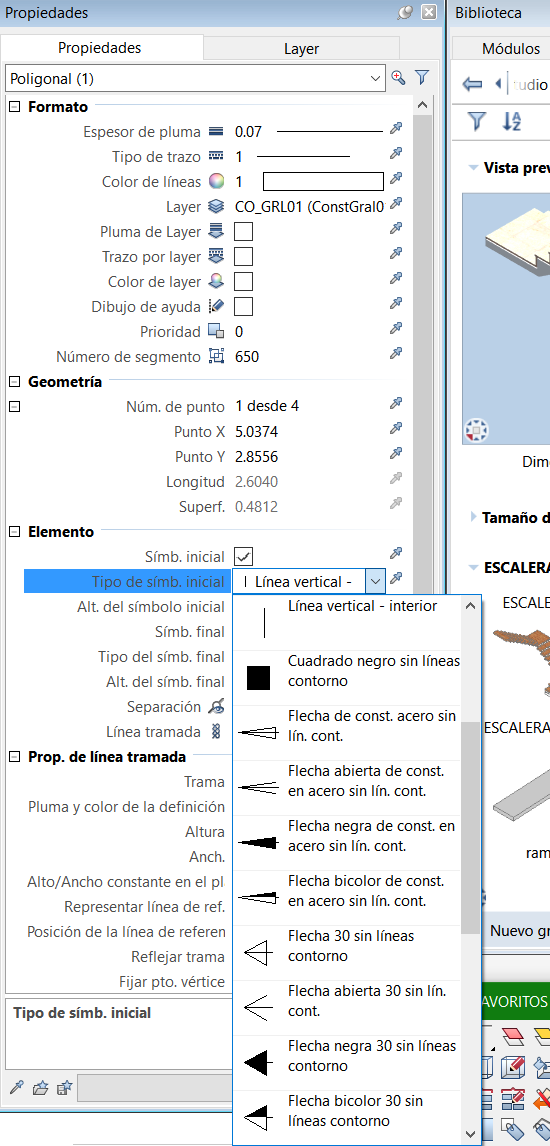Uncheck the Símb. inicial checkbox
Viewport: 550px width, 1146px height.
click(x=243, y=556)
